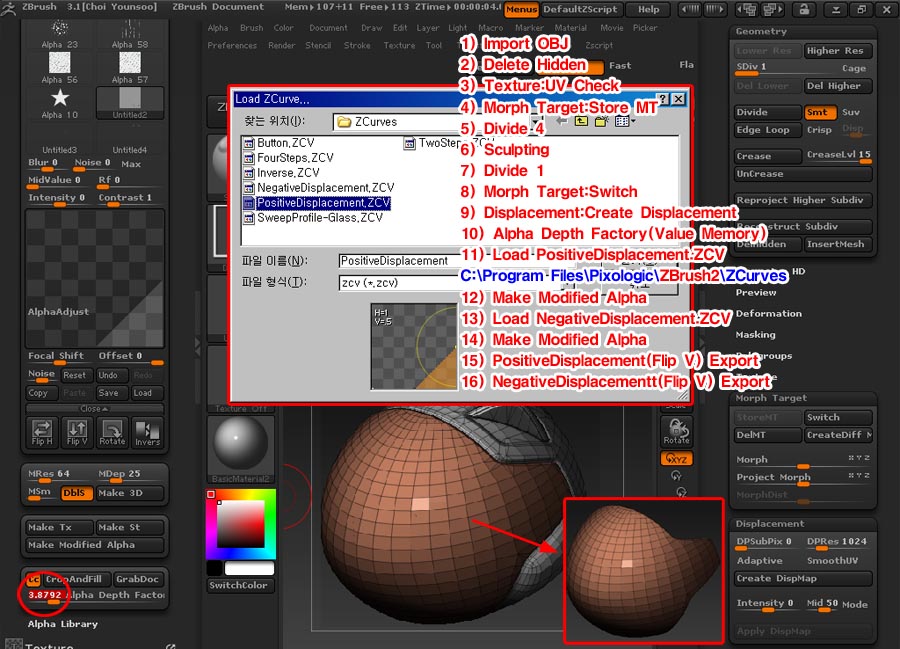Select PositiveDisplacement.ZCV file
Screen dimensions: 900x649
317,203
